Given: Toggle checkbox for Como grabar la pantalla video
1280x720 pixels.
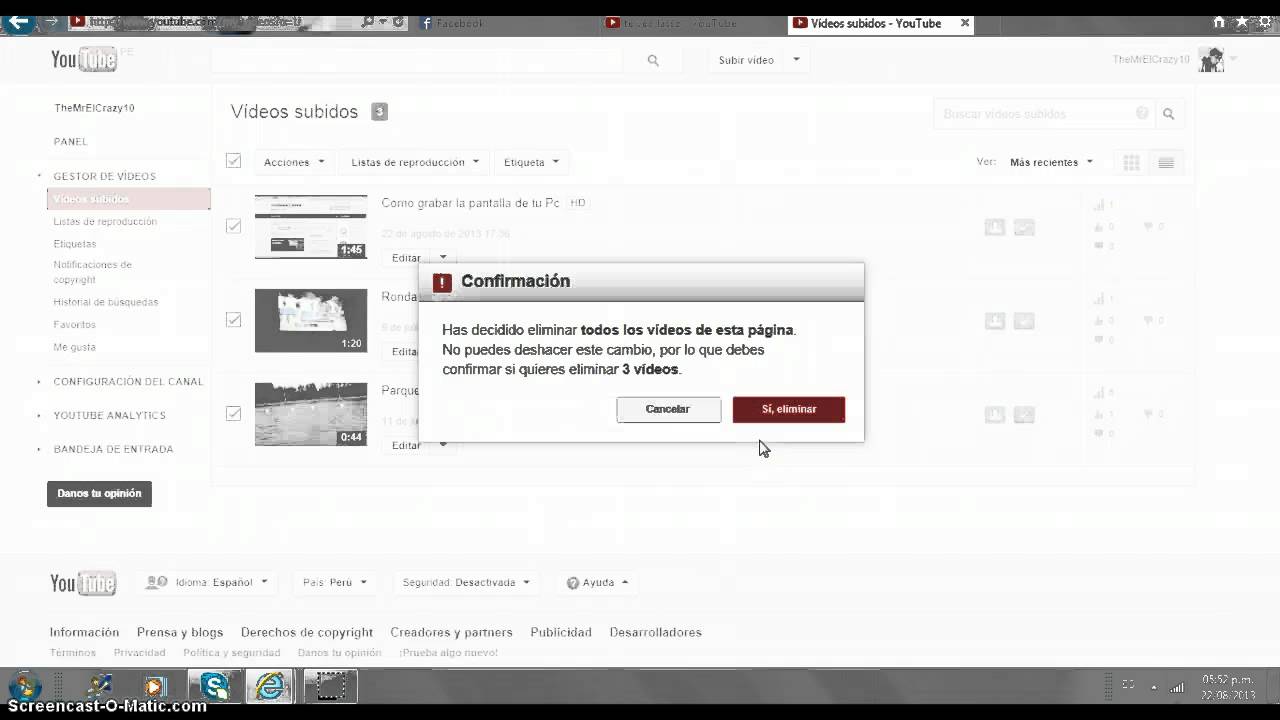Looking at the screenshot, I should 233,226.
